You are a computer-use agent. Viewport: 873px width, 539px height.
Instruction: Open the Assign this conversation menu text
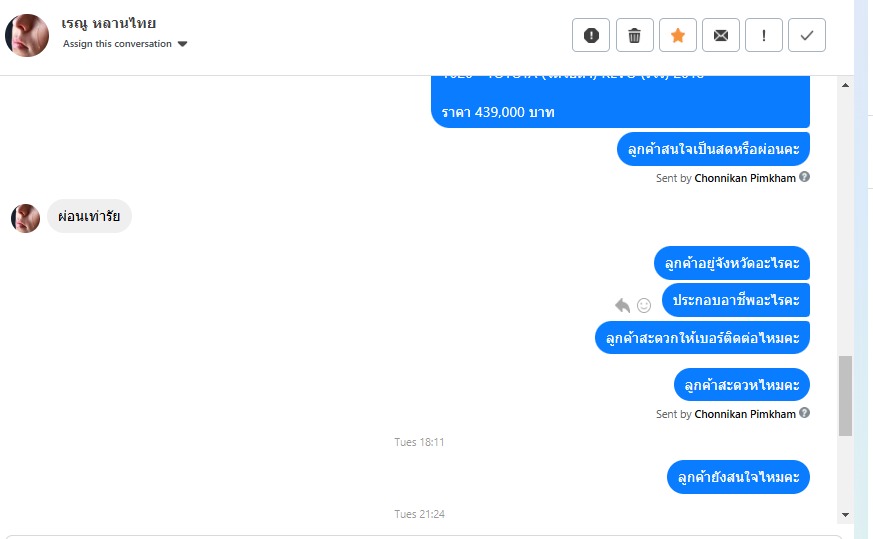point(117,43)
